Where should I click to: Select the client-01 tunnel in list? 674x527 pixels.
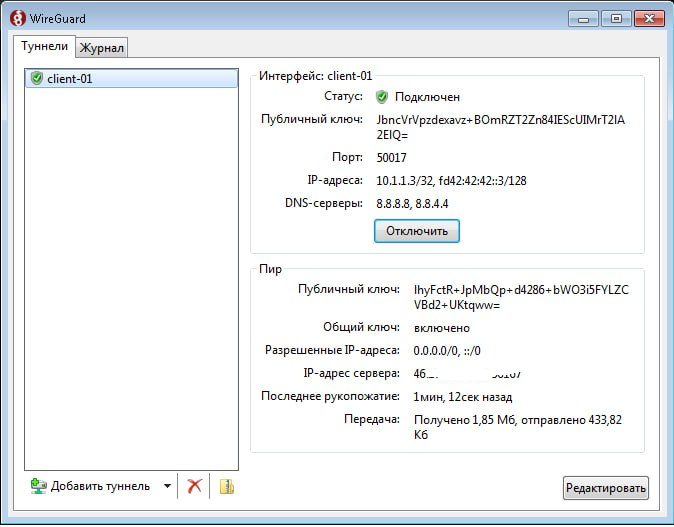[70, 79]
